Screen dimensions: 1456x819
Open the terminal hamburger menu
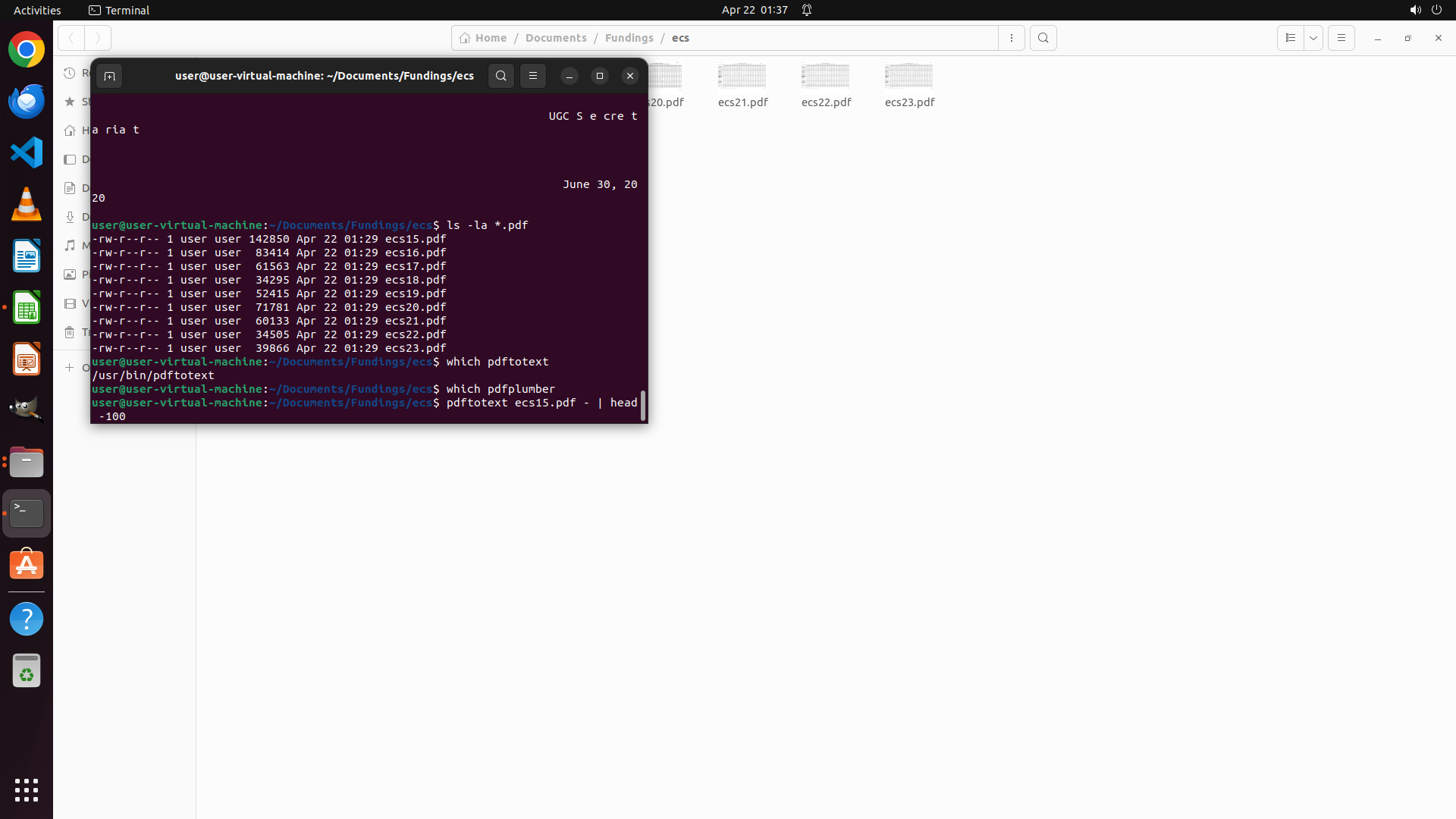[533, 76]
